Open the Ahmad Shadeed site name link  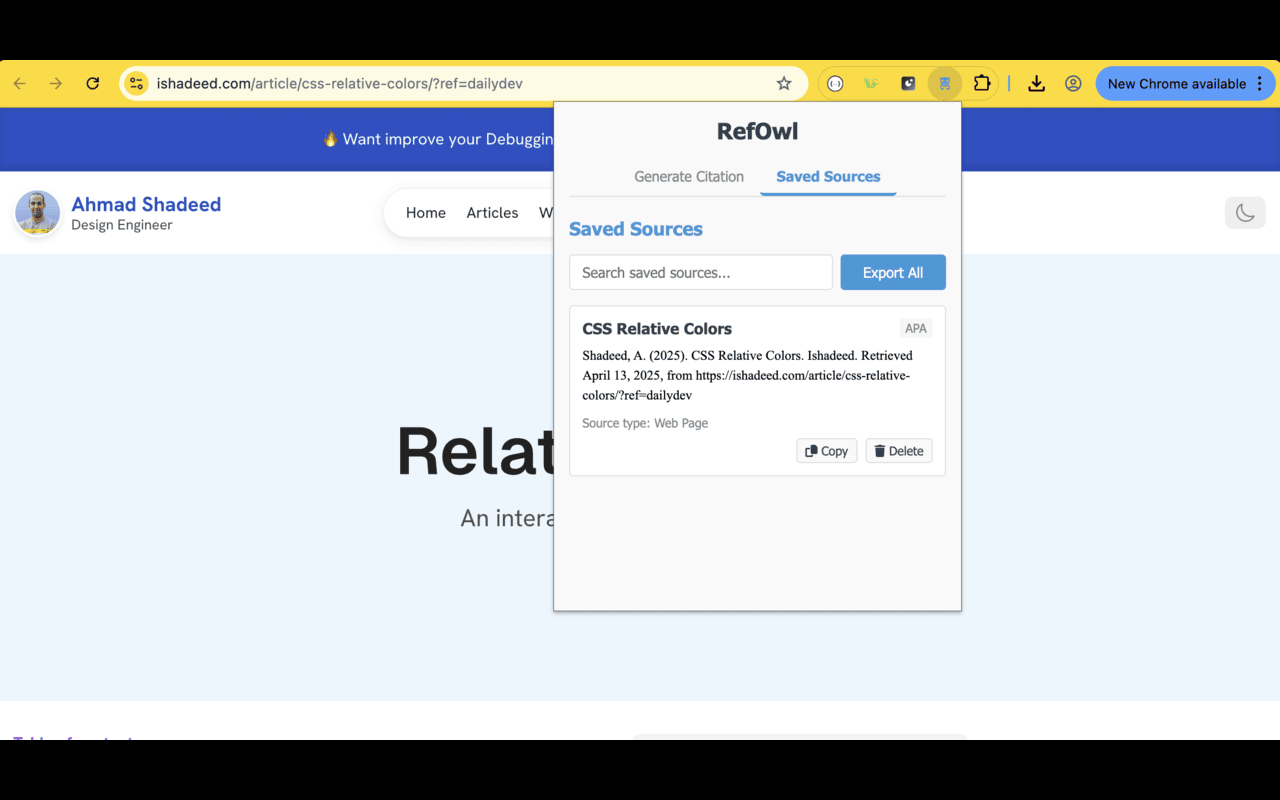click(146, 204)
